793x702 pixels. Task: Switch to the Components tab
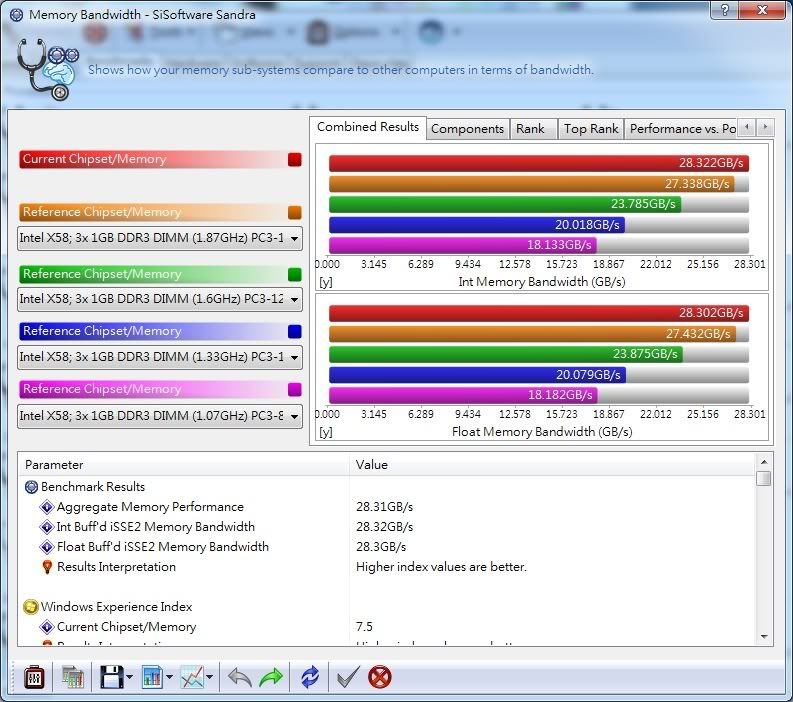(x=467, y=129)
